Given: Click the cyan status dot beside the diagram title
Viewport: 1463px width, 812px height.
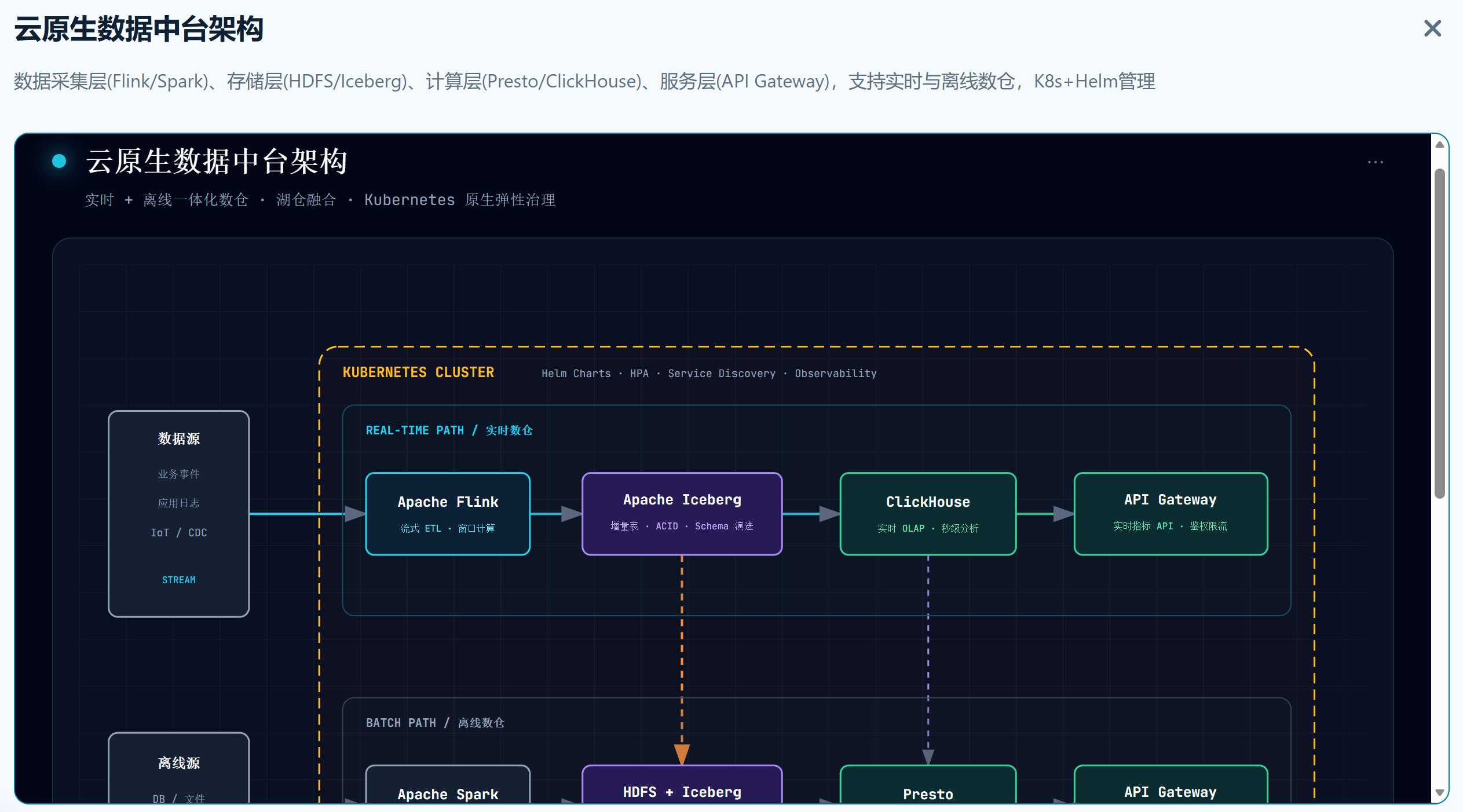Looking at the screenshot, I should click(59, 161).
